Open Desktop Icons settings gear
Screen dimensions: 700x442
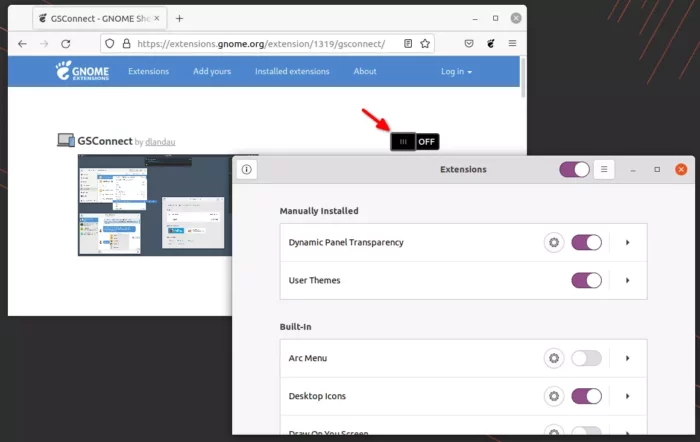tap(554, 396)
